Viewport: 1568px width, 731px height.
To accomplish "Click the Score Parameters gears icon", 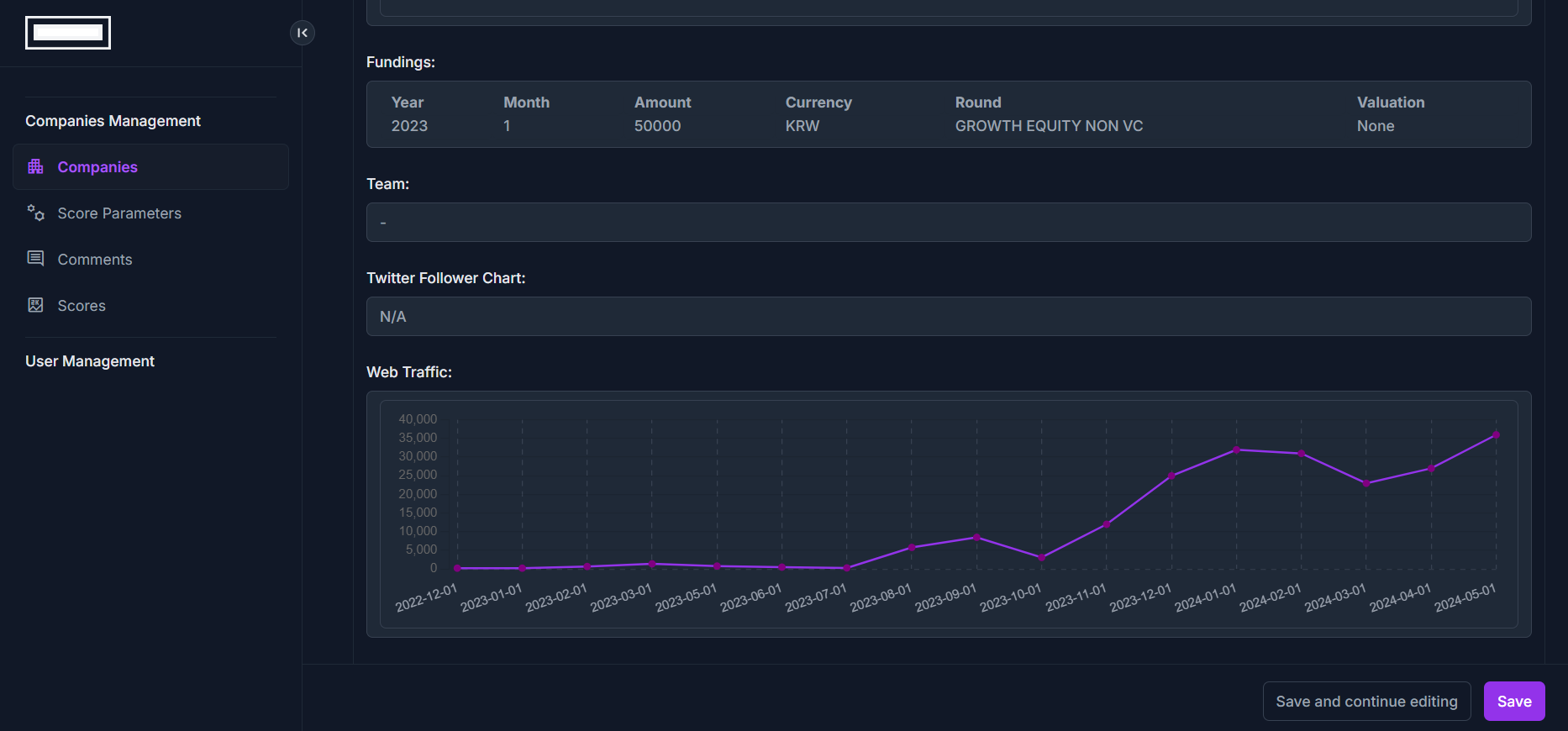I will click(35, 213).
